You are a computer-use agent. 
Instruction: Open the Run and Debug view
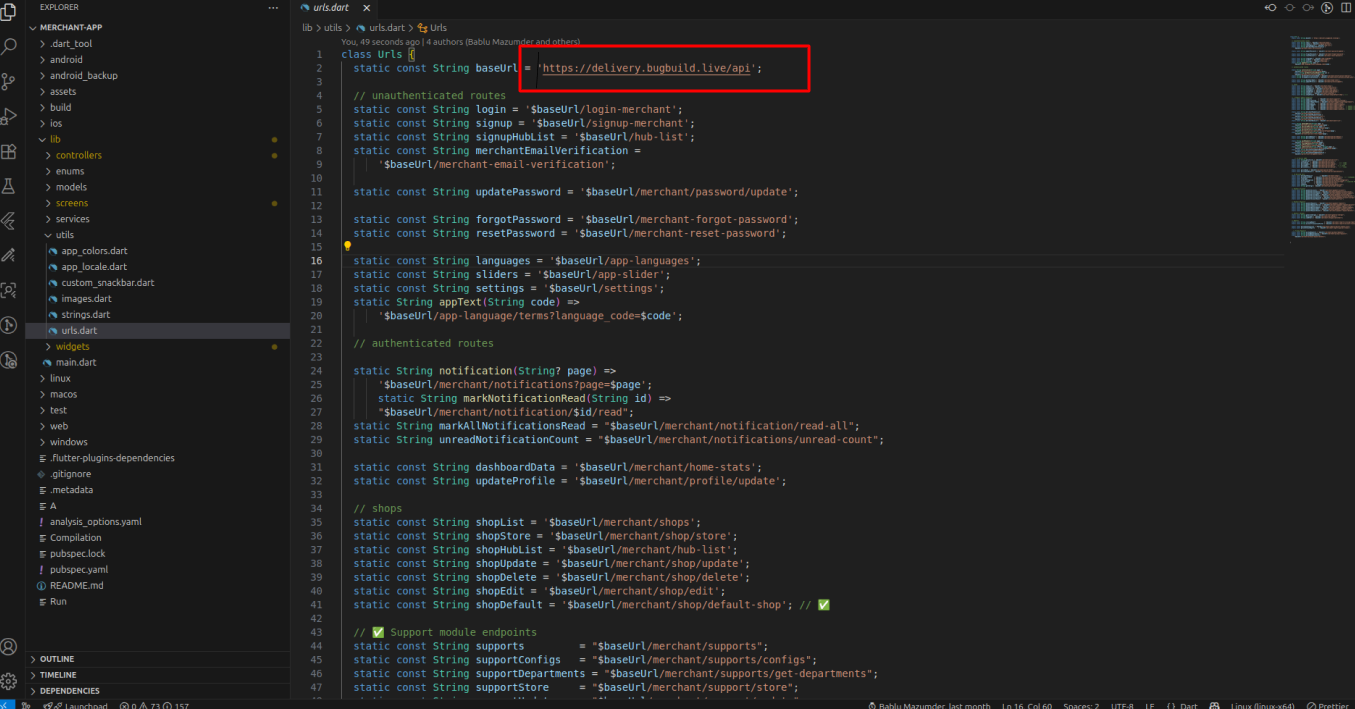10,116
